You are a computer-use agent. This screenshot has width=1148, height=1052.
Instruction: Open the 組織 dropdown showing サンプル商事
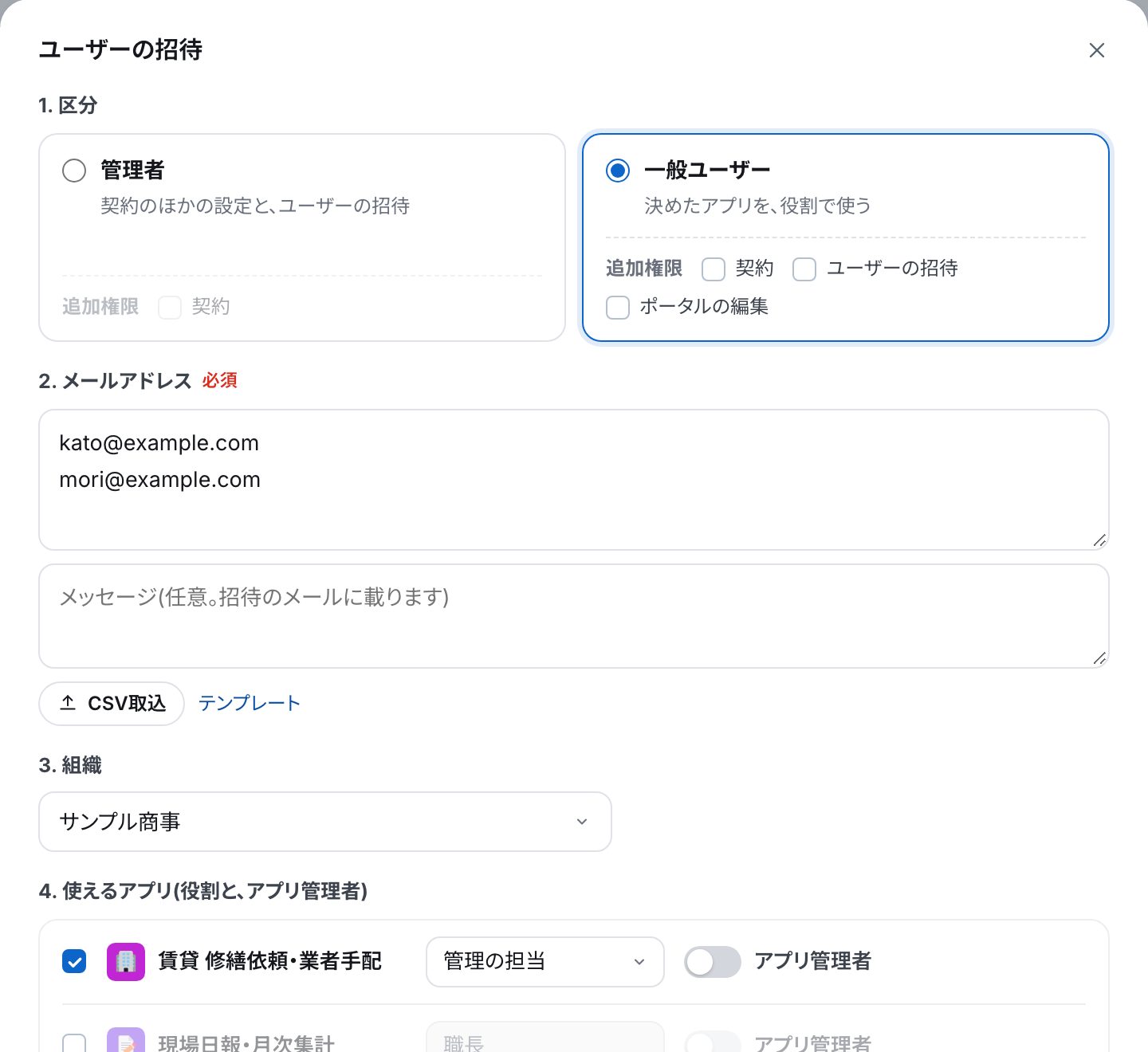(325, 822)
